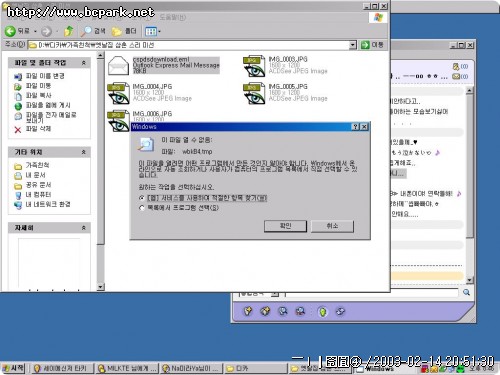Collapse the 기타 위치 panel
Image resolution: width=500 pixels, height=375 pixels.
coord(84,152)
